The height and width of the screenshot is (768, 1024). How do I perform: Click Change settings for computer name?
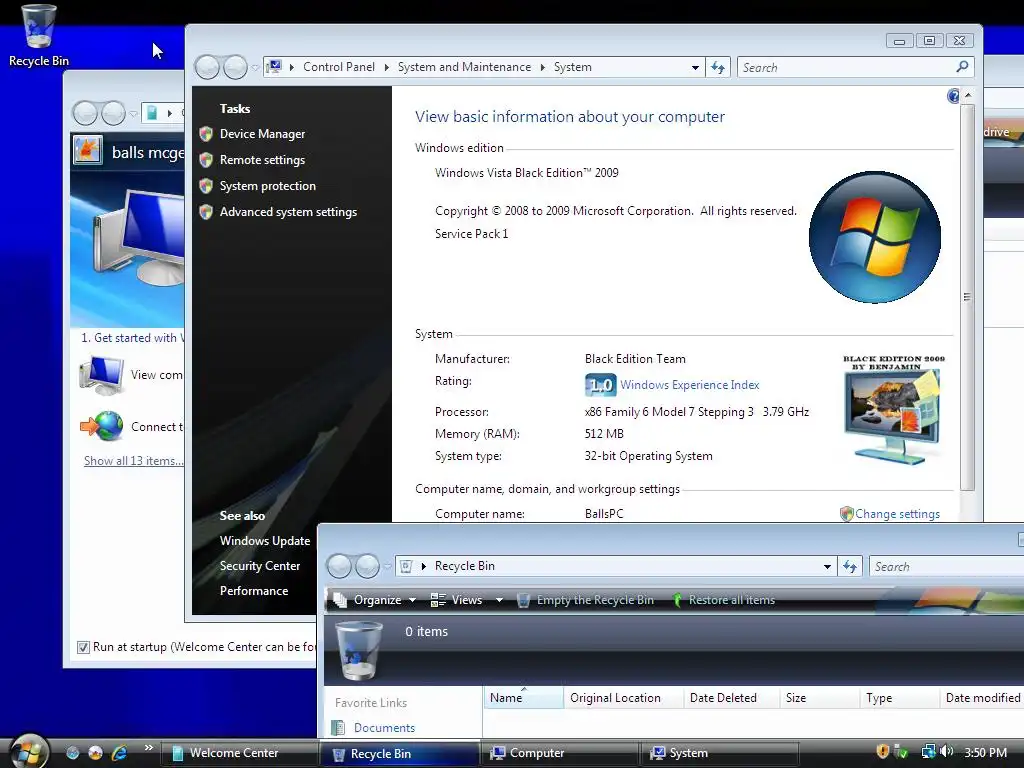click(x=897, y=514)
